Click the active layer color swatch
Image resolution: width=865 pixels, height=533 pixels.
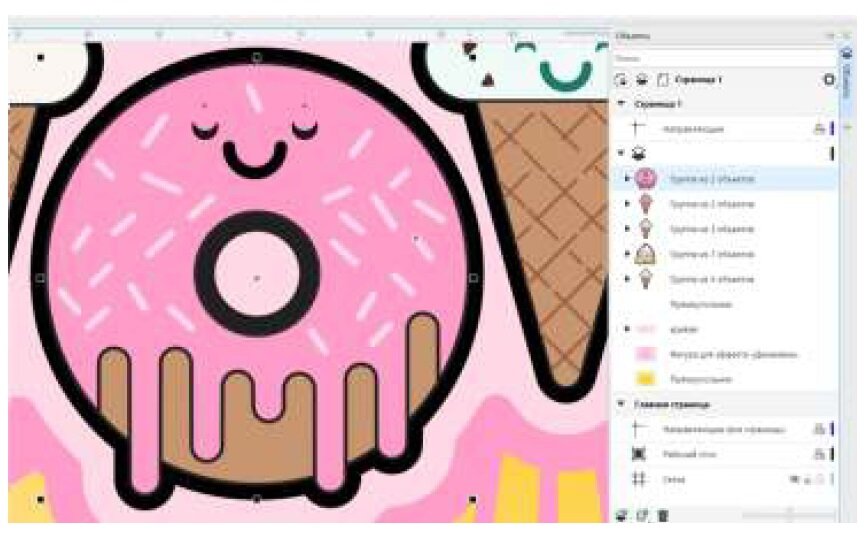[x=831, y=153]
